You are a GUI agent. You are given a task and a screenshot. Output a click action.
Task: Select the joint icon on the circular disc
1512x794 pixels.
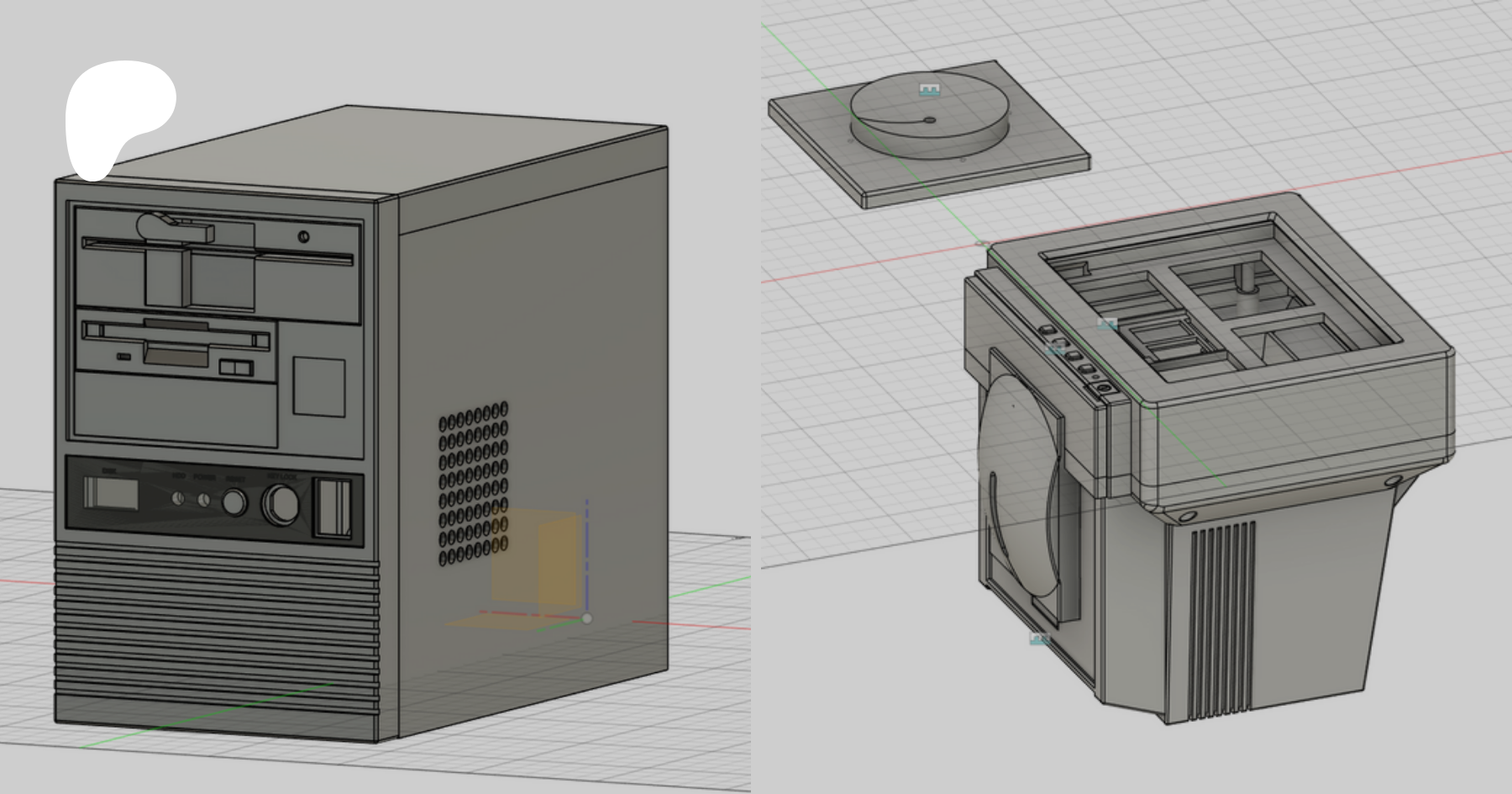click(929, 89)
